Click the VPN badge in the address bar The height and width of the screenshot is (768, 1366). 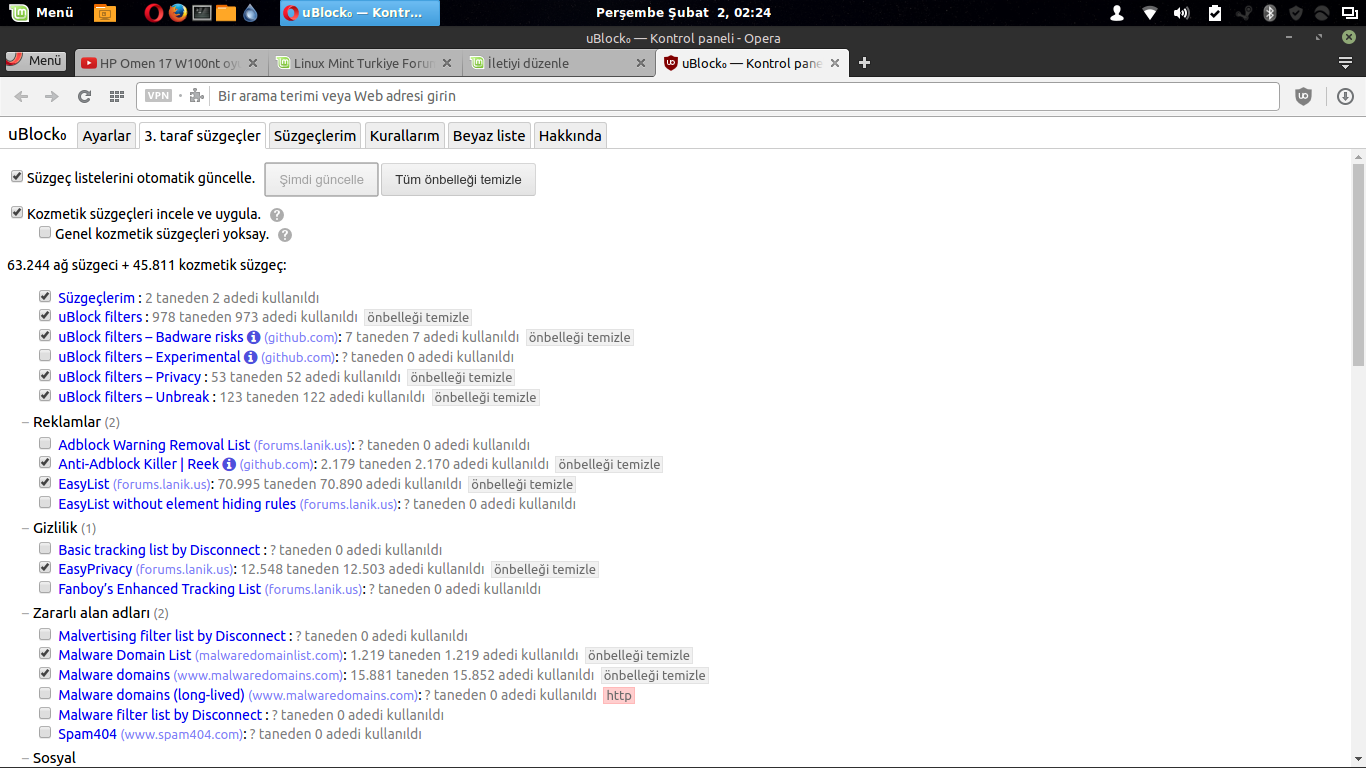point(158,96)
